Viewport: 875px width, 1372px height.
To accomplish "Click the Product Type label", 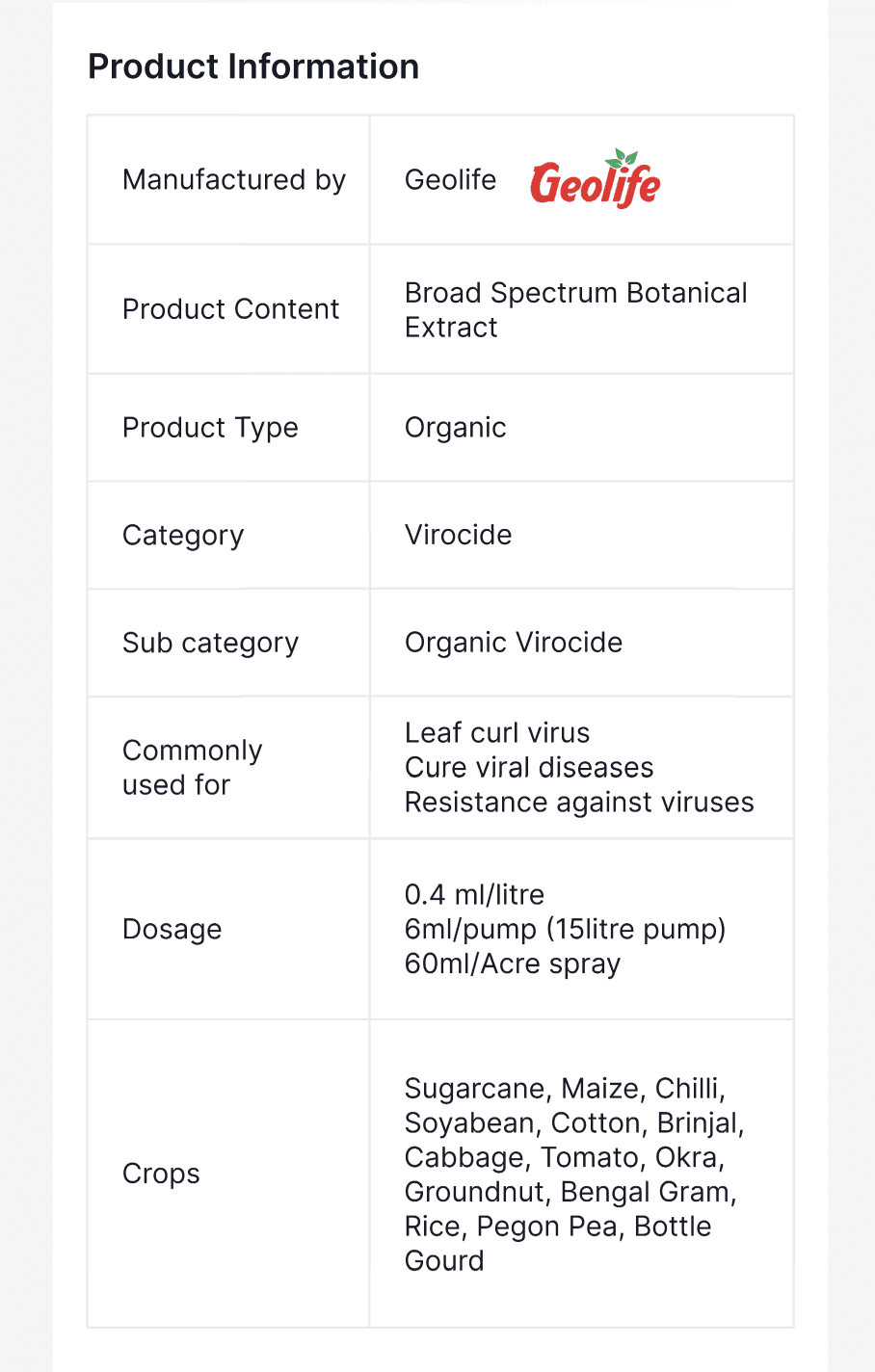I will click(210, 428).
